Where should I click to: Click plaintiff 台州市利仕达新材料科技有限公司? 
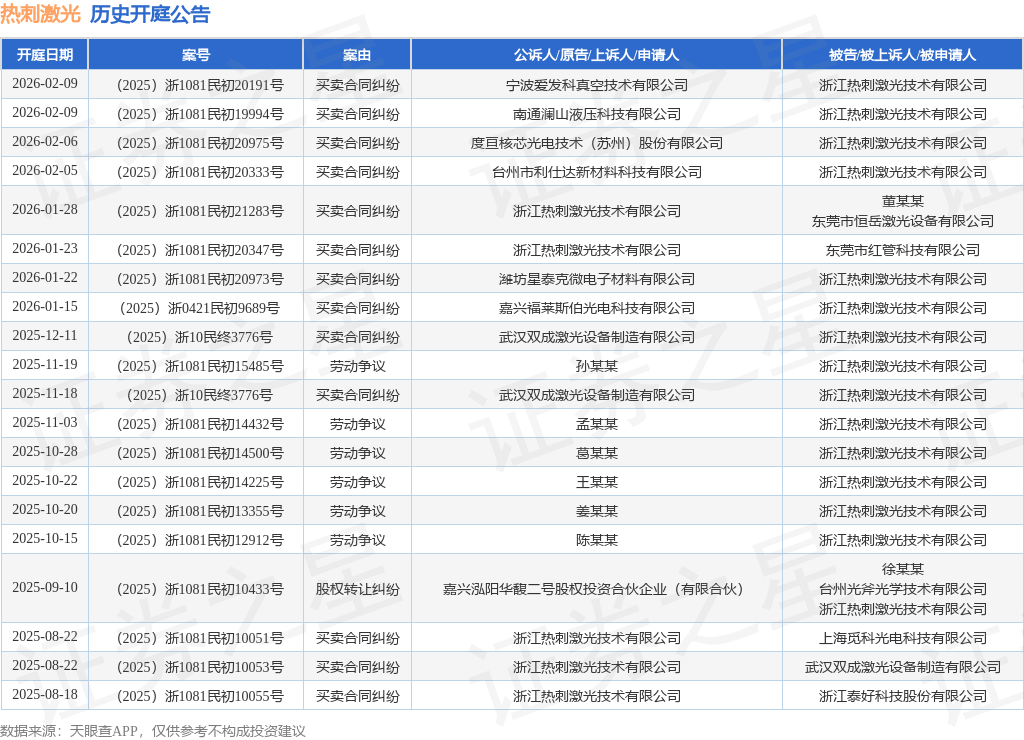click(x=597, y=172)
